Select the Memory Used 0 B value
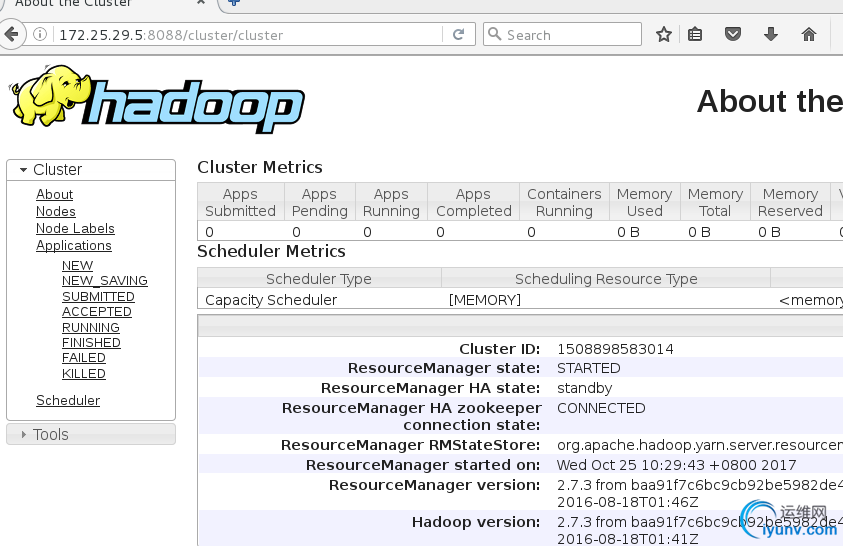The image size is (843, 546). tap(628, 232)
